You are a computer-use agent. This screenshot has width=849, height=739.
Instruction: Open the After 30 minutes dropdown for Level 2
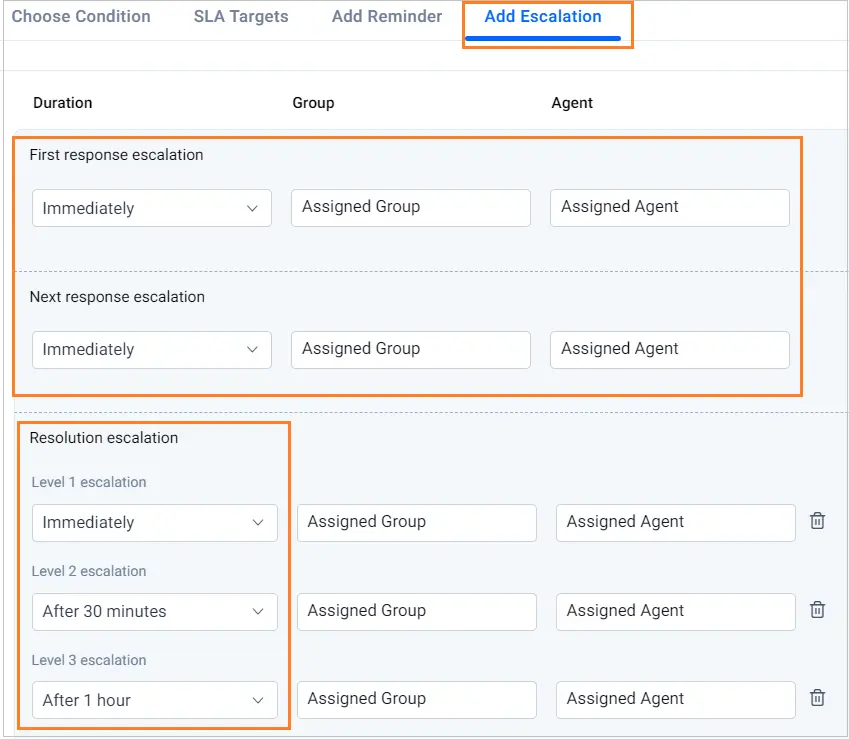click(x=154, y=611)
